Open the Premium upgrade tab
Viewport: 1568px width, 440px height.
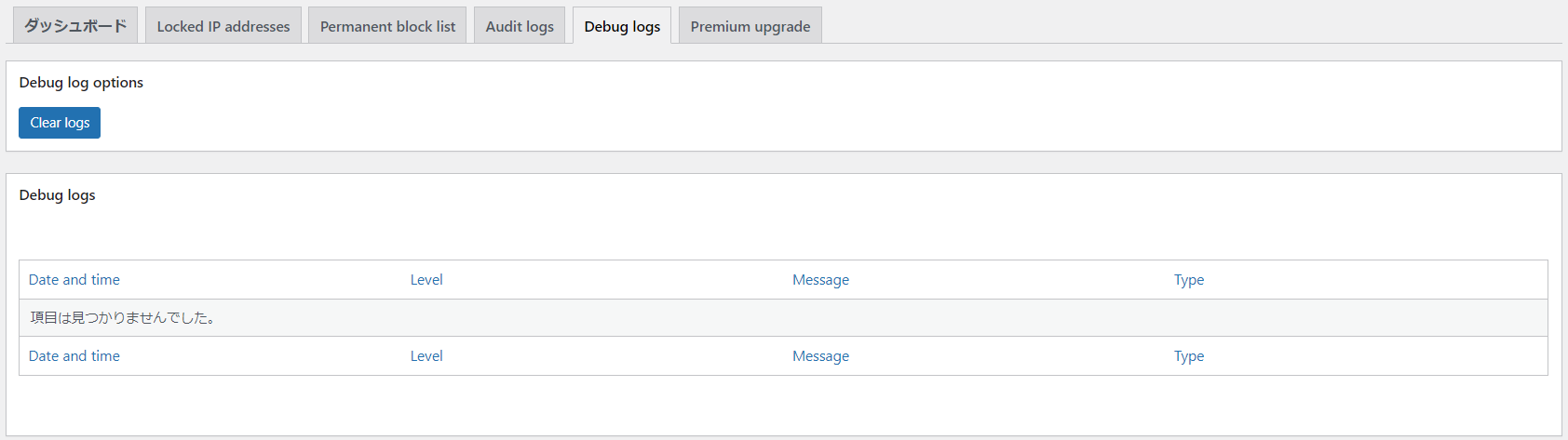pos(750,26)
